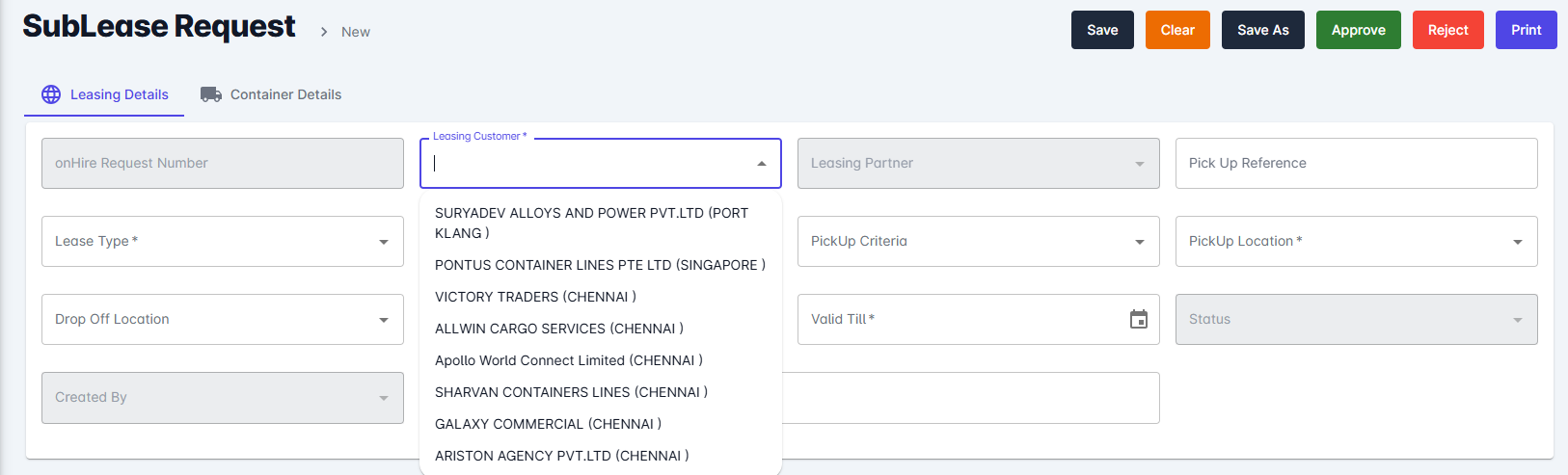Print the sublease request
Screen dimensions: 1568x475
(1526, 30)
